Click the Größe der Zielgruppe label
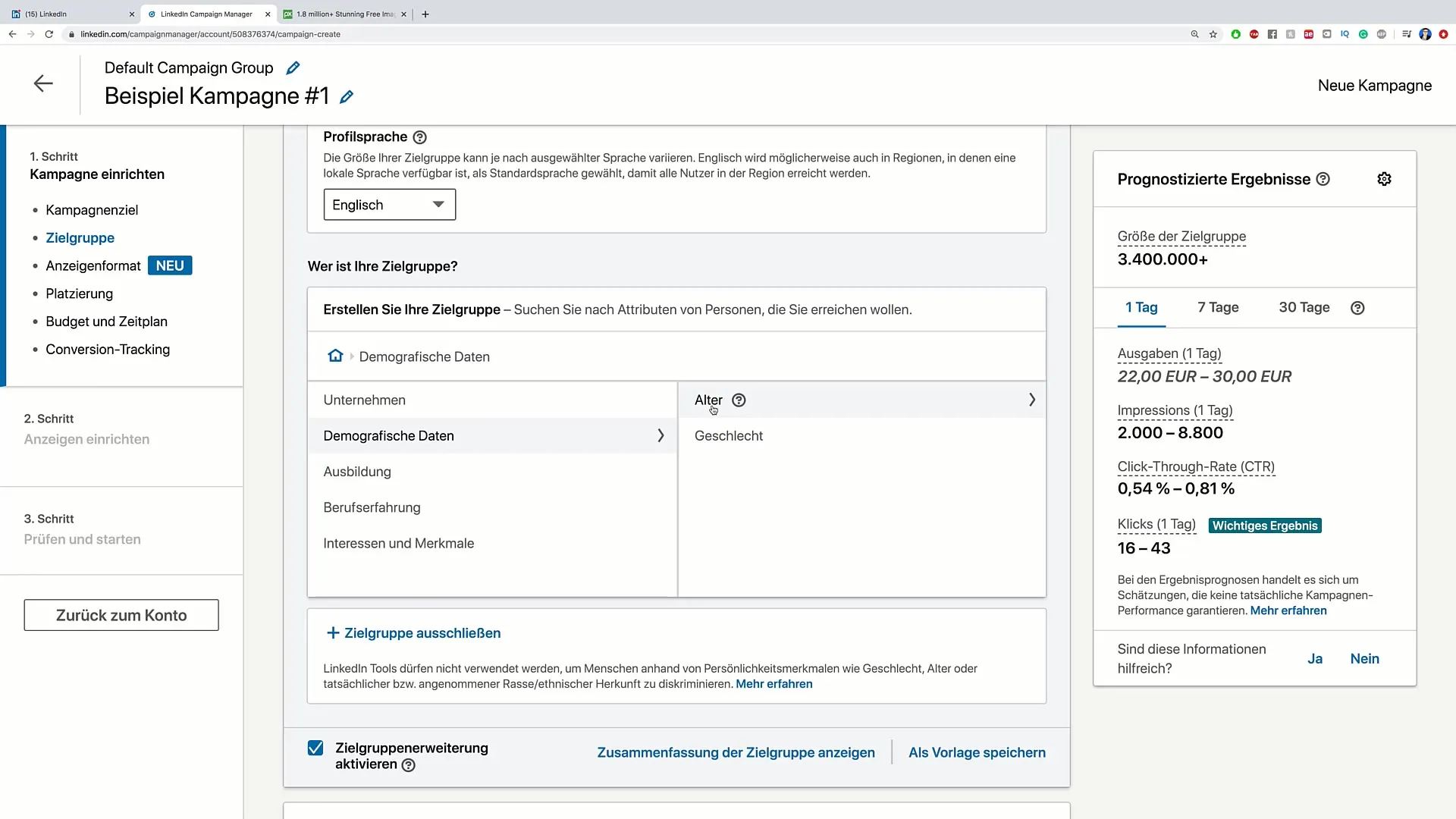 pos(1181,237)
